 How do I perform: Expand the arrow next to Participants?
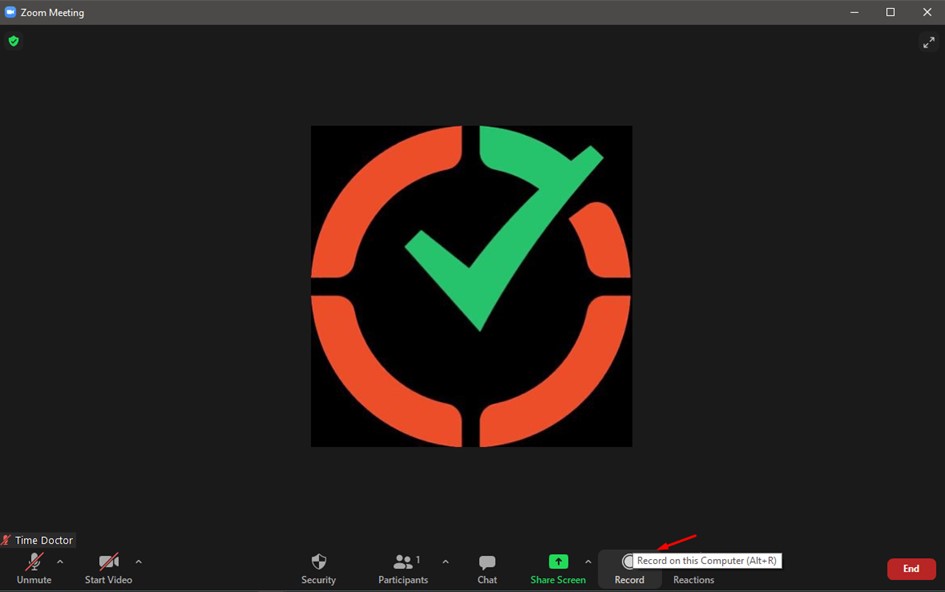(x=445, y=562)
